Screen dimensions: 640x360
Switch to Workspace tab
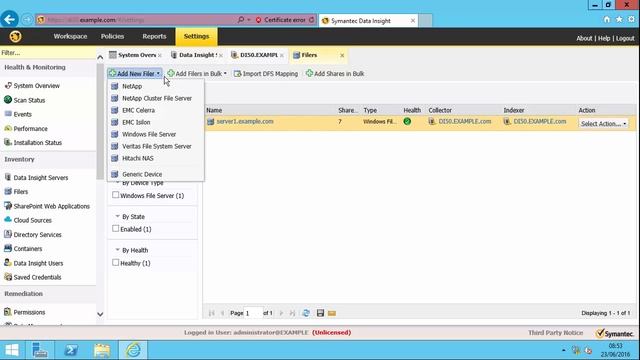click(x=70, y=36)
